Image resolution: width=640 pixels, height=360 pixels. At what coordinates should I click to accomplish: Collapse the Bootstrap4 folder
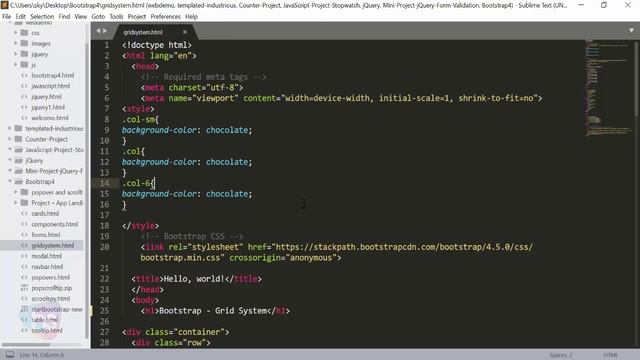[x=10, y=181]
